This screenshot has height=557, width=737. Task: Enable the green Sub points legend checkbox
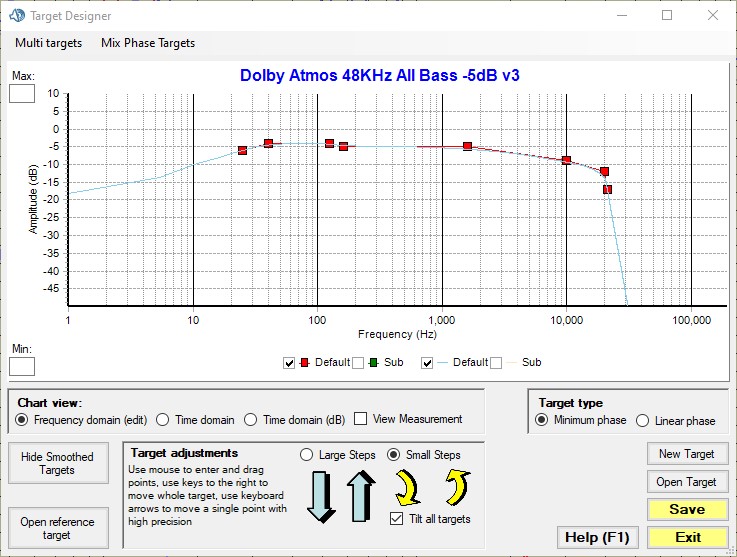coord(358,362)
